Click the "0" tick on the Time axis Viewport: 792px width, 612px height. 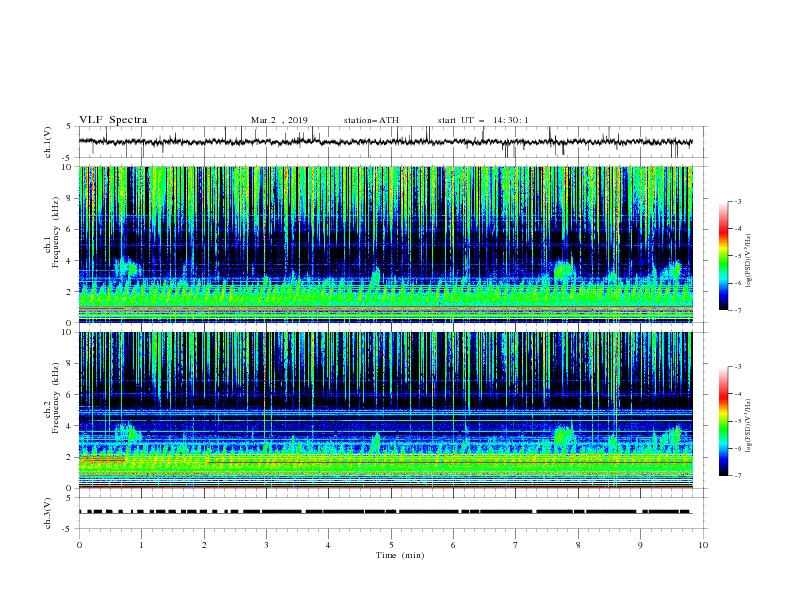point(79,545)
